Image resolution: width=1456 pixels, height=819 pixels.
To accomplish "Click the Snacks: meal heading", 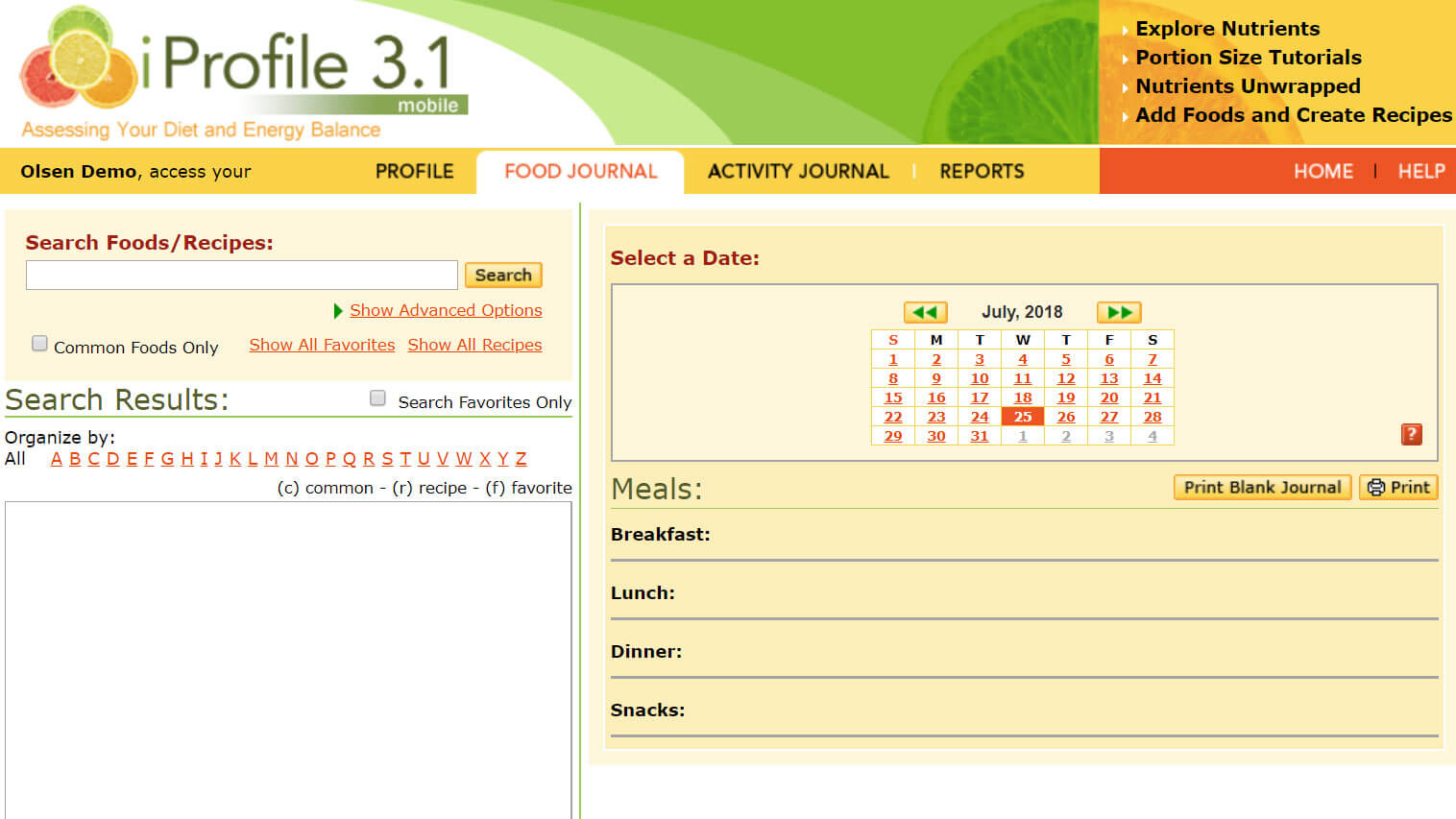I will tap(648, 711).
